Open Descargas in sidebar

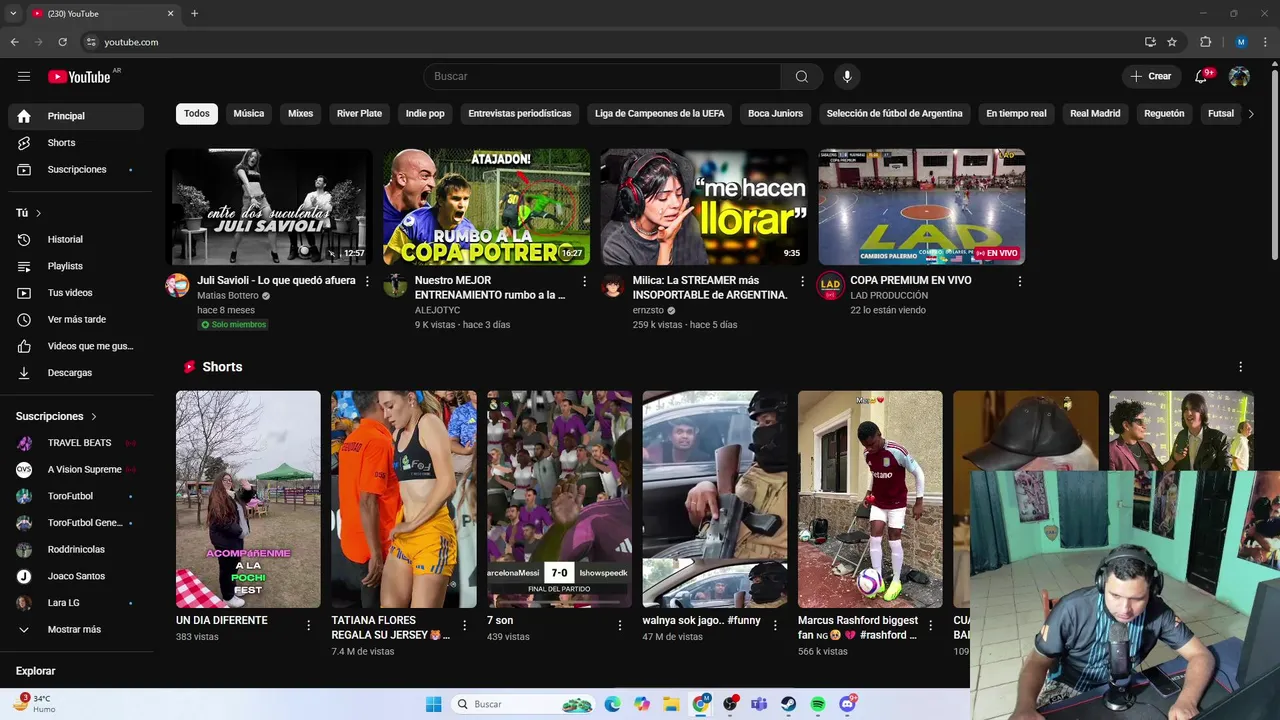point(76,373)
